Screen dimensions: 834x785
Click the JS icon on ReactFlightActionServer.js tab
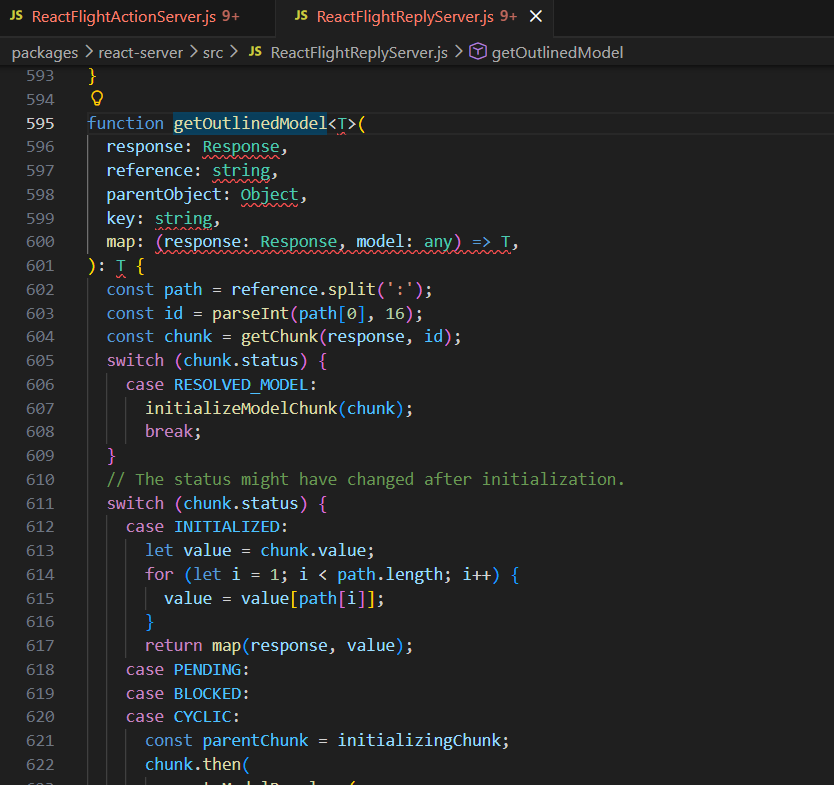(16, 17)
